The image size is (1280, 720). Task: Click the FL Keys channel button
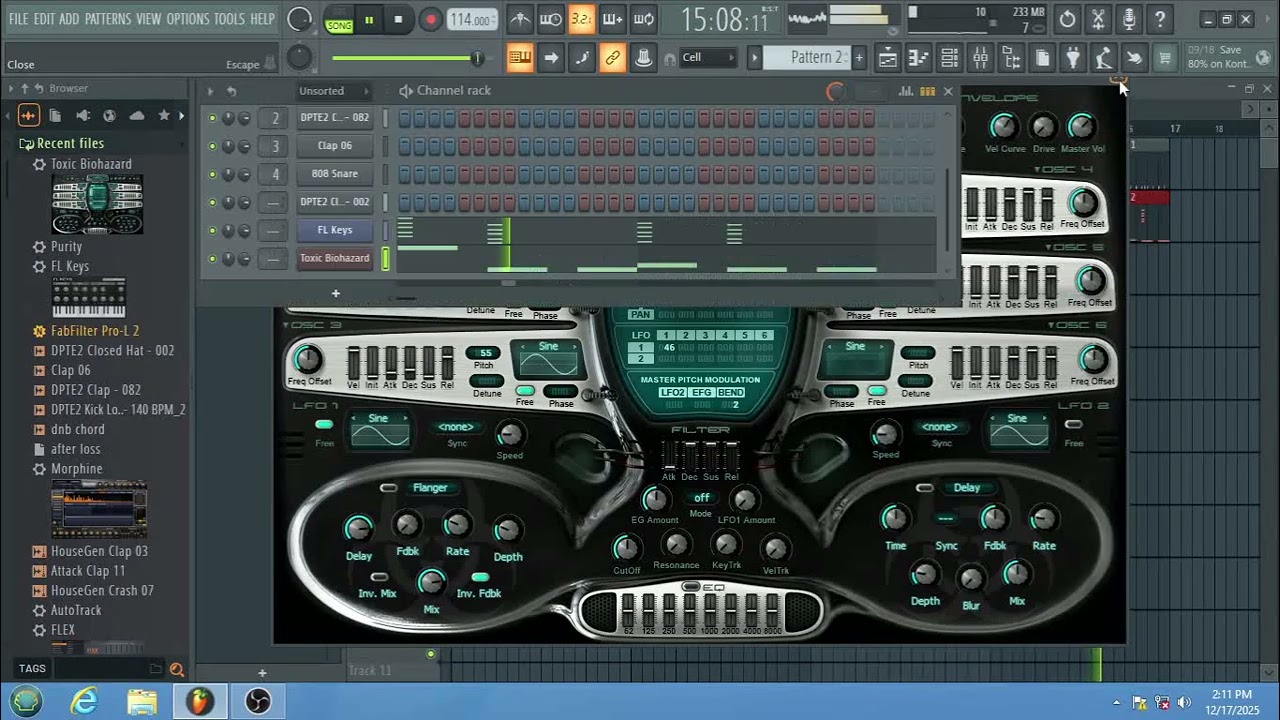tap(335, 230)
